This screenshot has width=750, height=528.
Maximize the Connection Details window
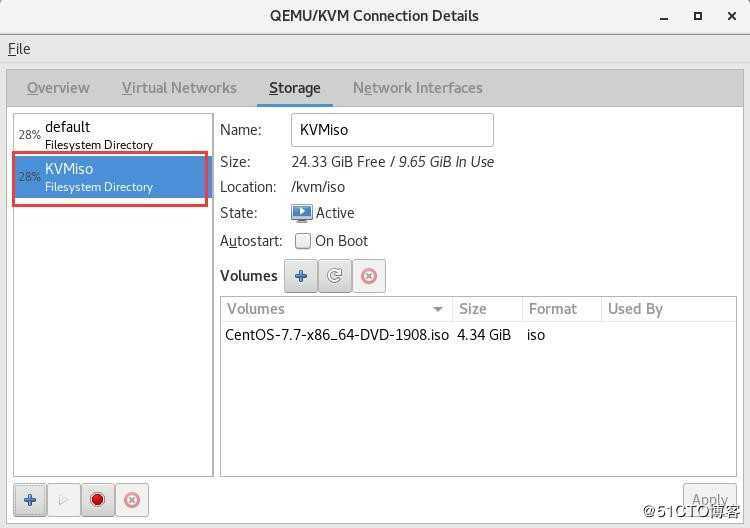[x=698, y=16]
